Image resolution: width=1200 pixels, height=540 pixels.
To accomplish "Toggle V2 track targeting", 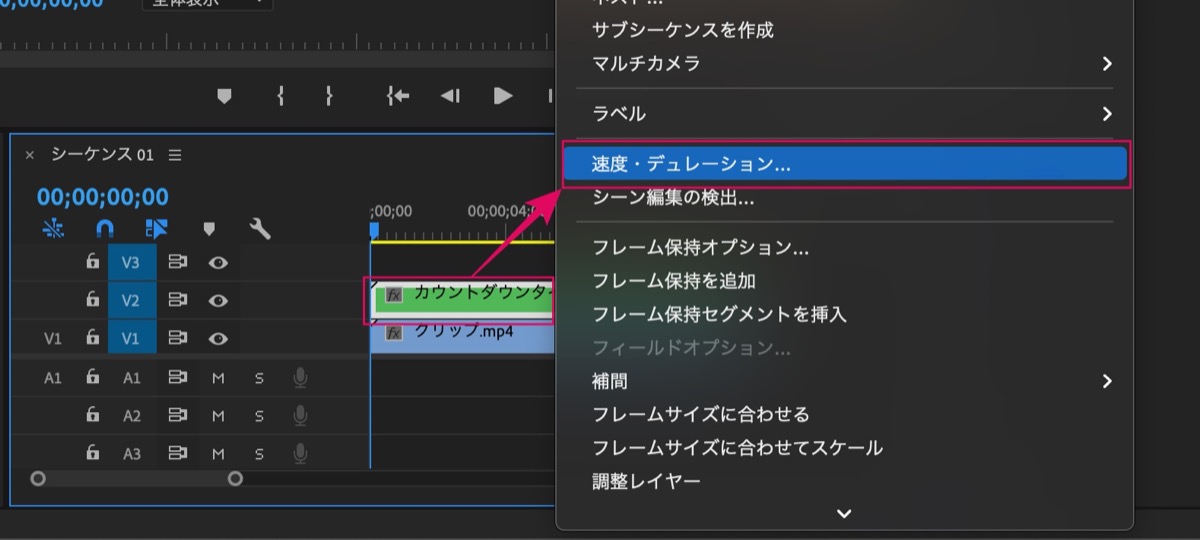I will click(x=131, y=300).
